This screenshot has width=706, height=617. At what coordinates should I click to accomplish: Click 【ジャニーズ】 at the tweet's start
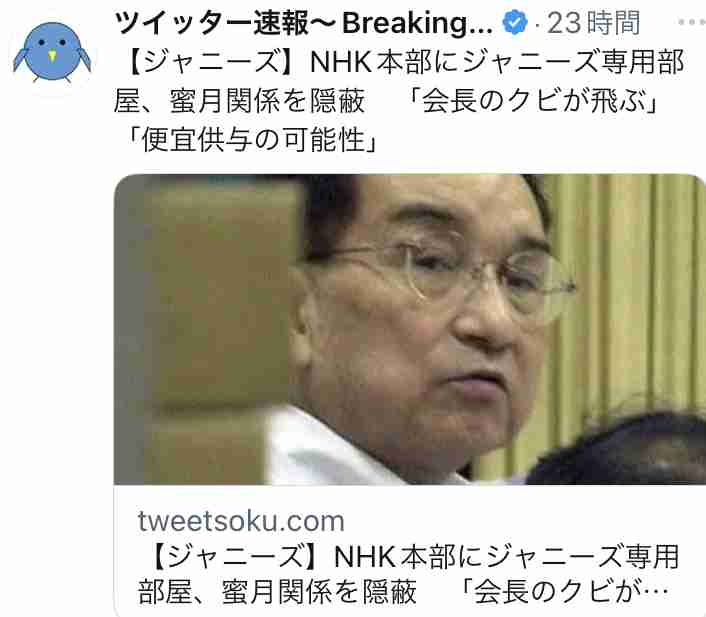(212, 62)
